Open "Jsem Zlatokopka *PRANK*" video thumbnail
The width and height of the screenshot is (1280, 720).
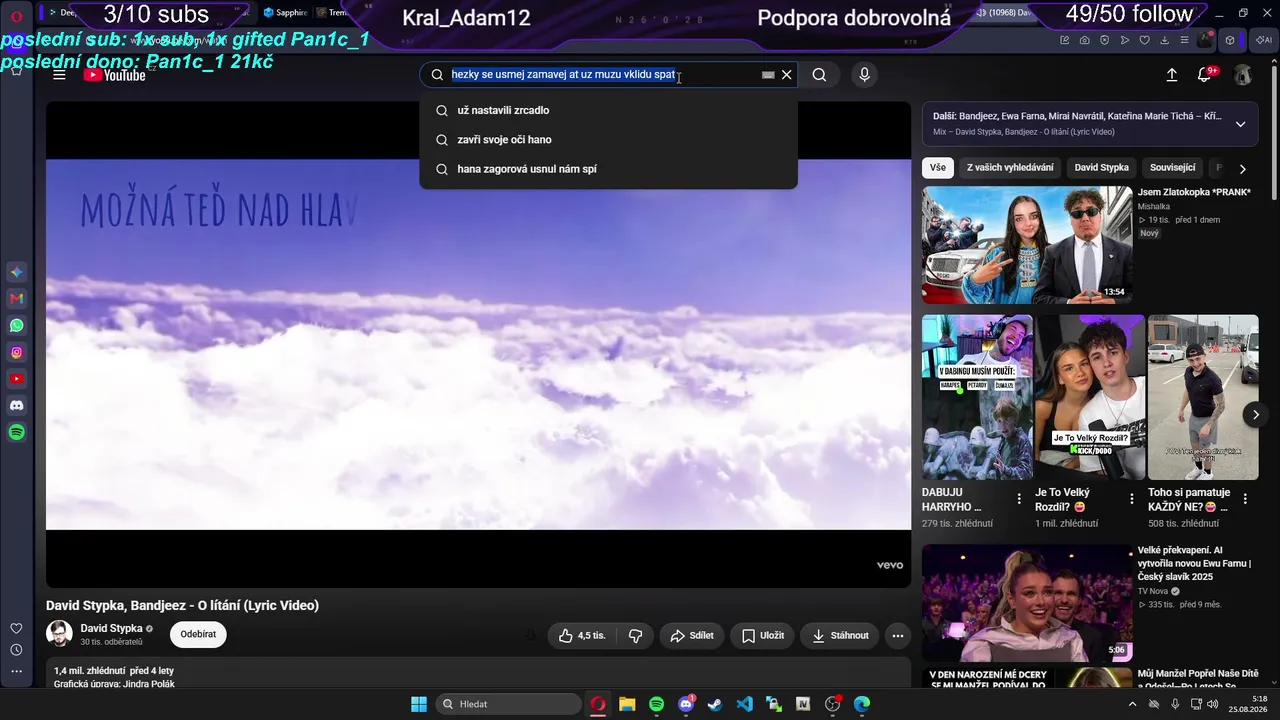(x=1027, y=245)
